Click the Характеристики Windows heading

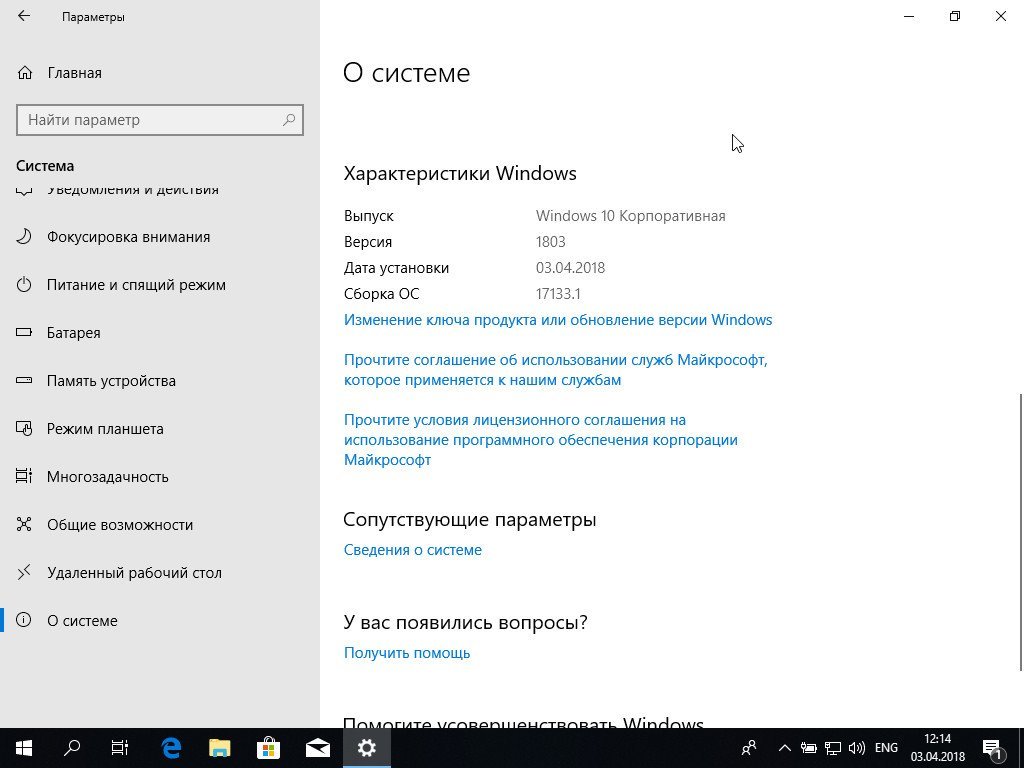(x=460, y=174)
